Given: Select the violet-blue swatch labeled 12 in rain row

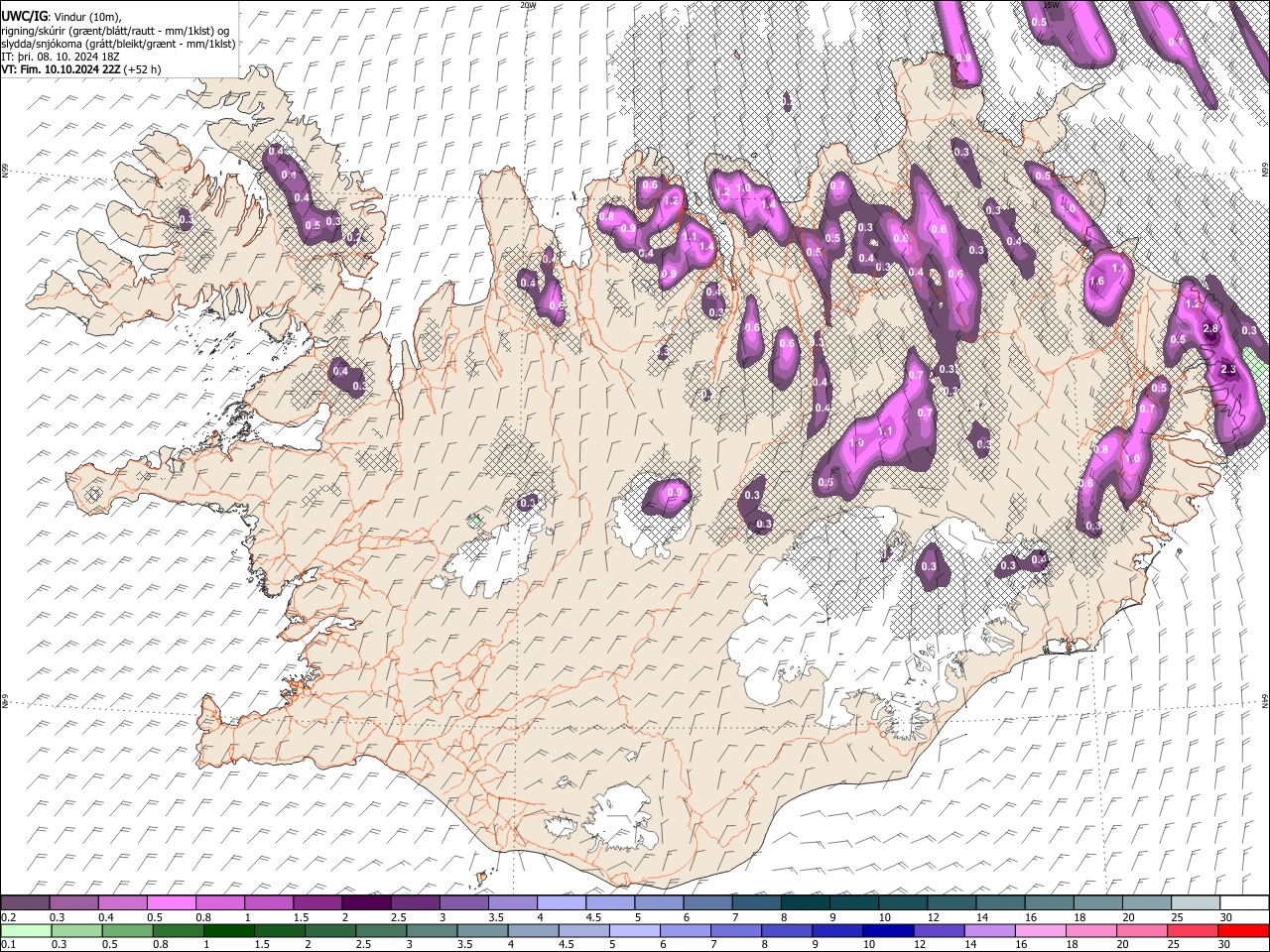Looking at the screenshot, I should (x=939, y=930).
